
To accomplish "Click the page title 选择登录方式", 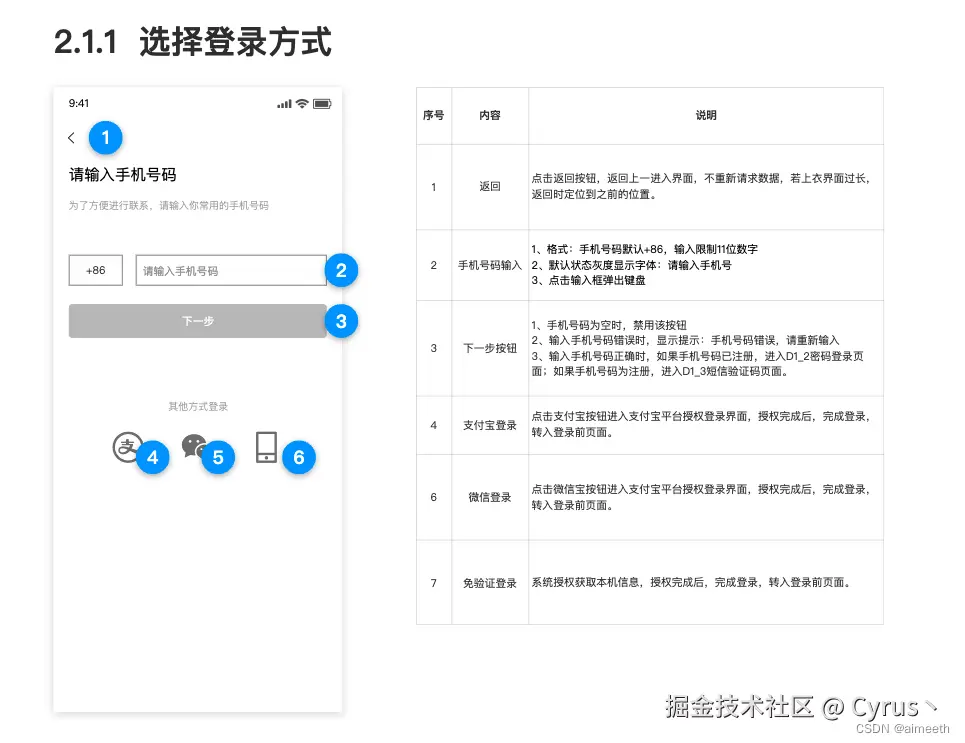I will 235,42.
